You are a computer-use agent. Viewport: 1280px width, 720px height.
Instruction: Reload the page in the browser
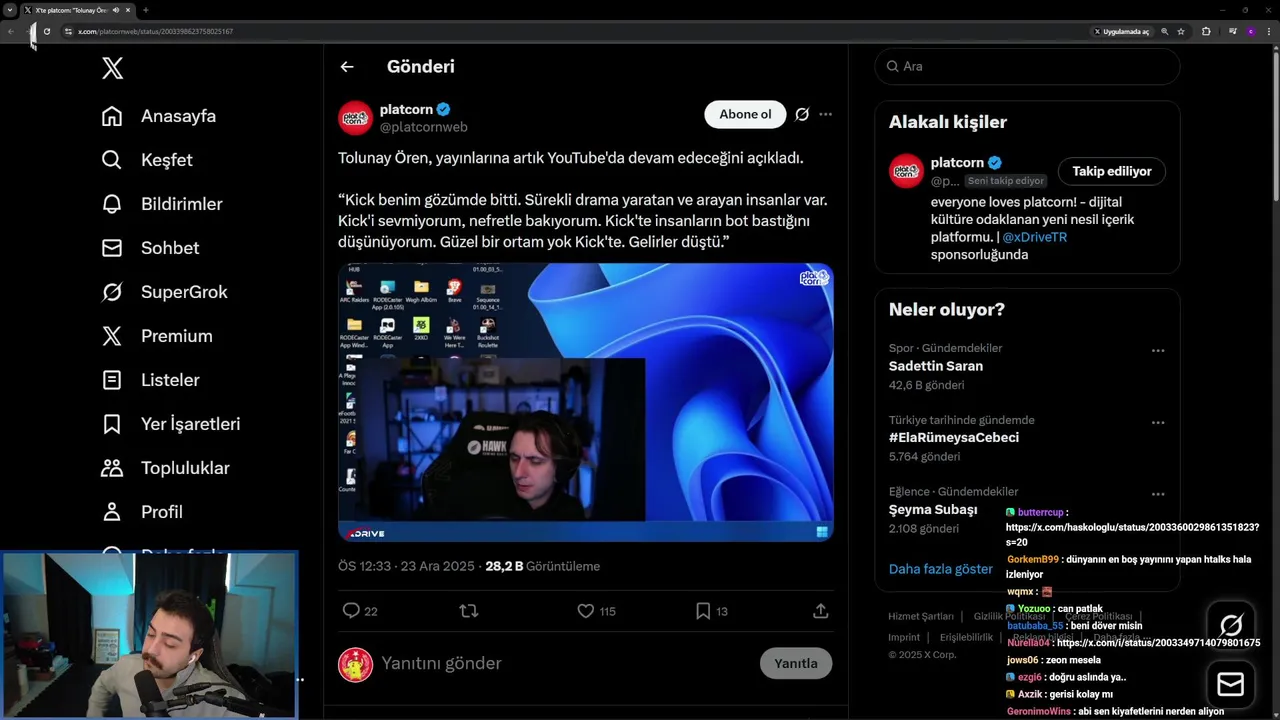46,31
